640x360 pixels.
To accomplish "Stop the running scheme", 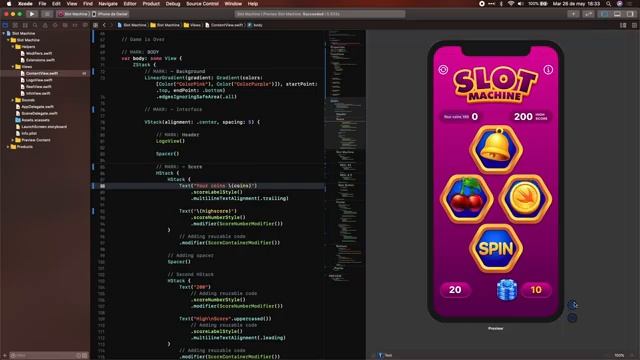I will [x=47, y=14].
